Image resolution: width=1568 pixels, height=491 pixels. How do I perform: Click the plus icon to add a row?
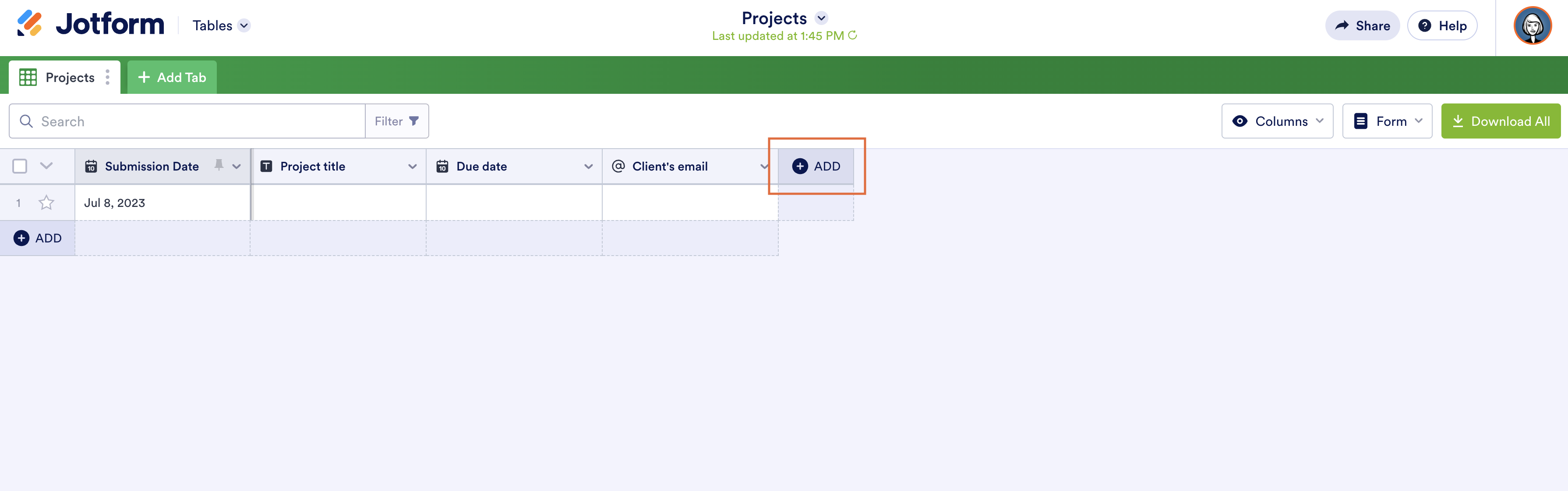point(21,238)
